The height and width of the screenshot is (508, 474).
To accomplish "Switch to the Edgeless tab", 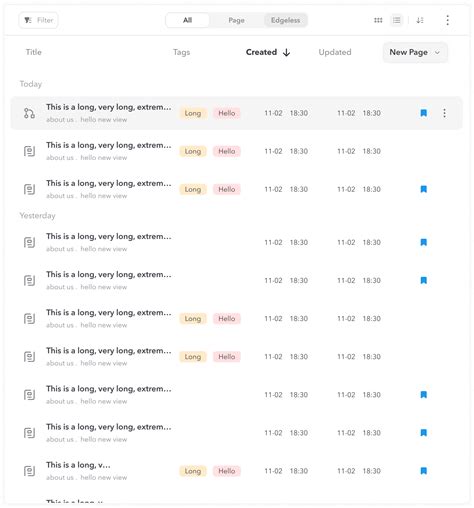I will point(285,20).
